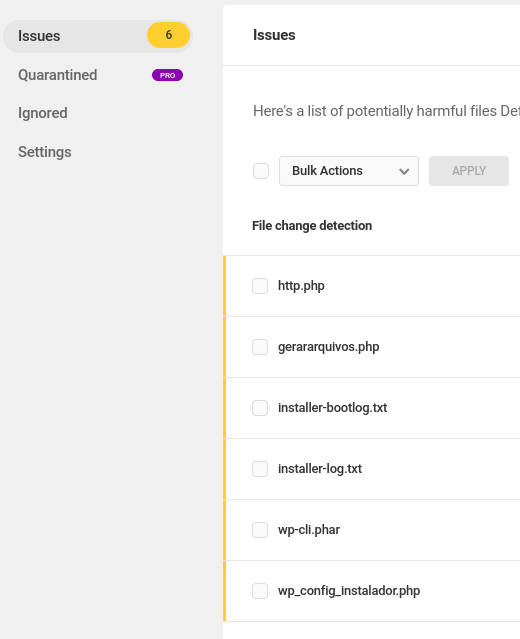Image resolution: width=520 pixels, height=639 pixels.
Task: Click the APPLY button
Action: coord(469,171)
